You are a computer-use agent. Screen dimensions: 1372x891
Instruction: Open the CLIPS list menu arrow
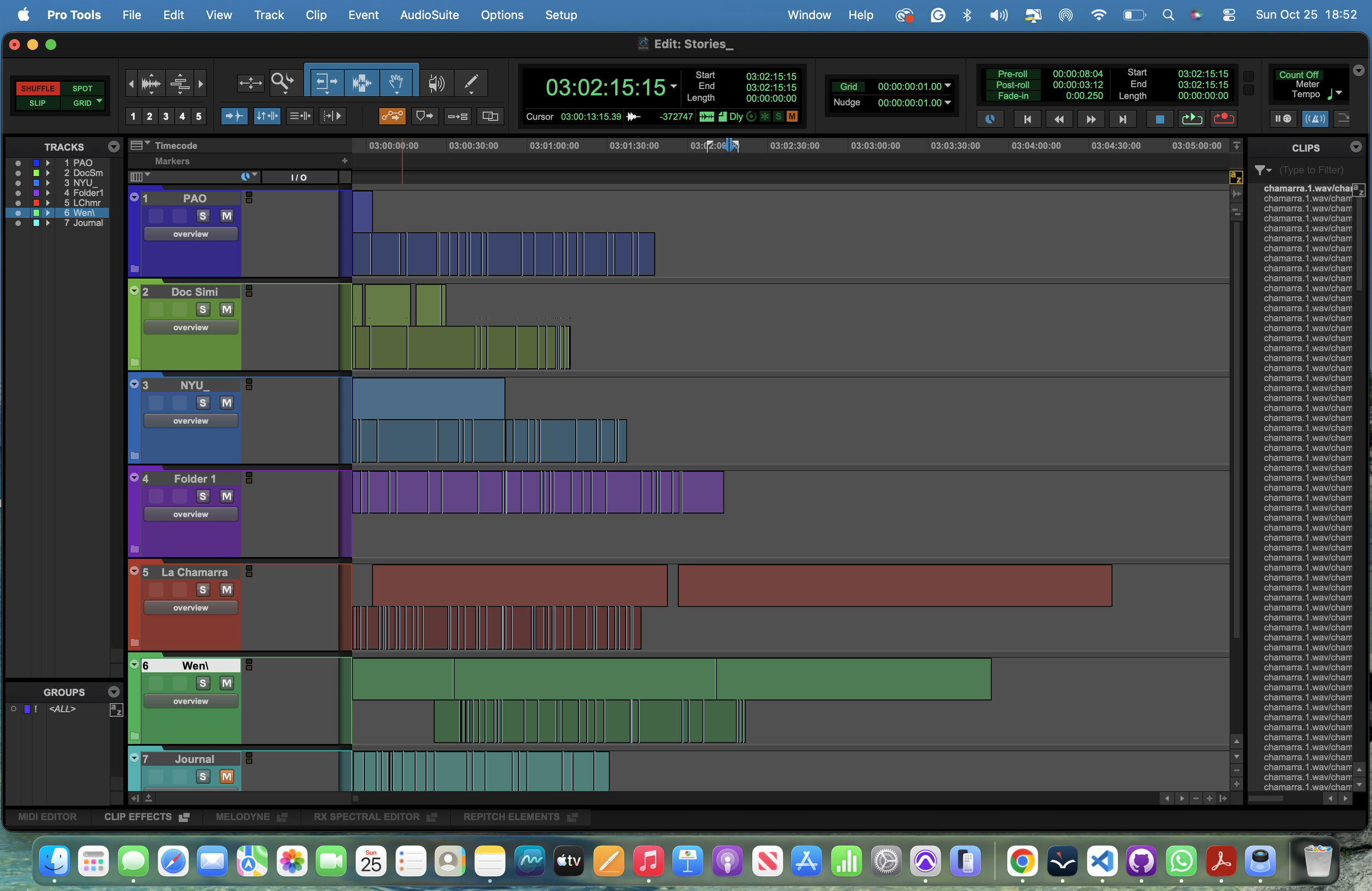coord(1356,148)
